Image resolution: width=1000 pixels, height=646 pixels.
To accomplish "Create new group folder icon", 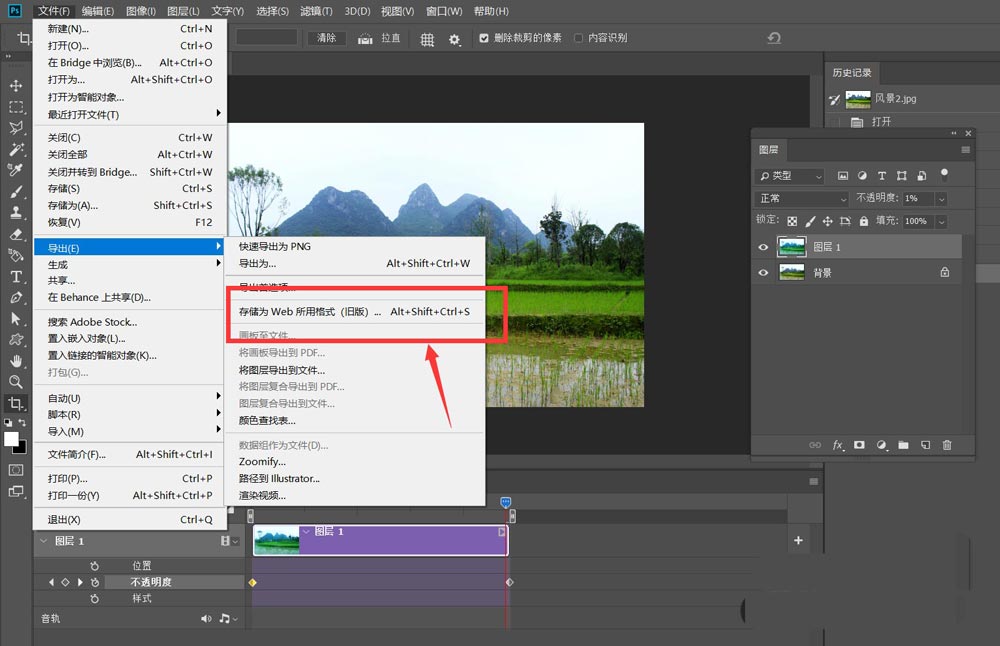I will tap(903, 445).
